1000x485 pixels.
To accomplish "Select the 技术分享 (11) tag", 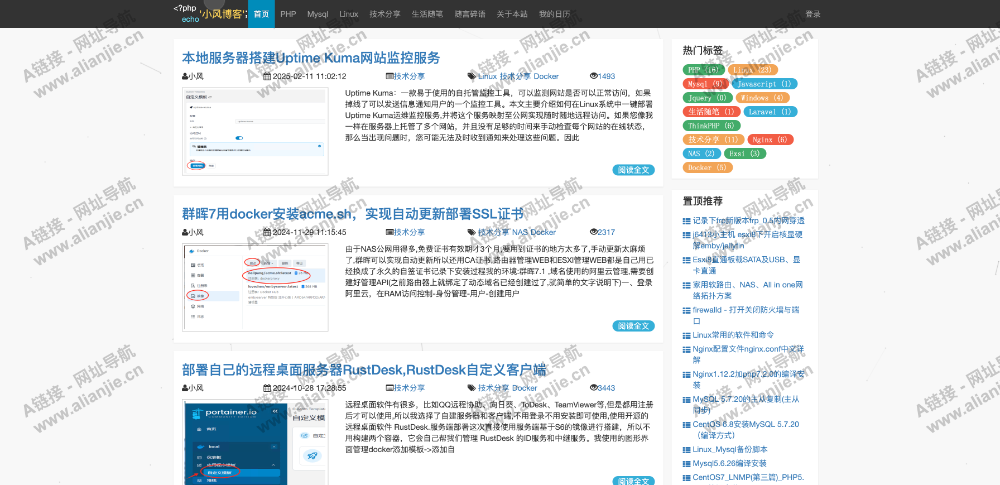I will coord(713,140).
